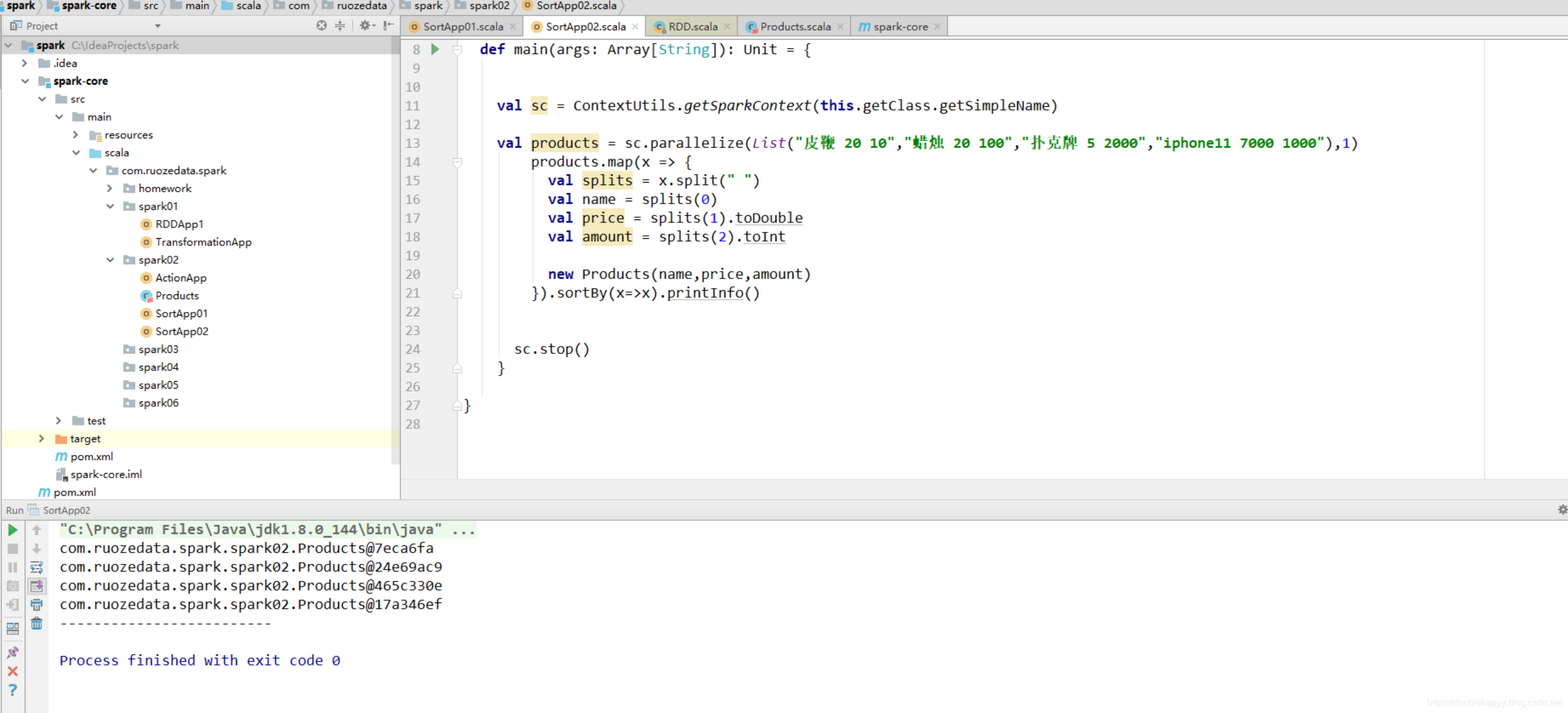The width and height of the screenshot is (1568, 713).
Task: Click the Stop process icon in run panel
Action: click(x=13, y=548)
